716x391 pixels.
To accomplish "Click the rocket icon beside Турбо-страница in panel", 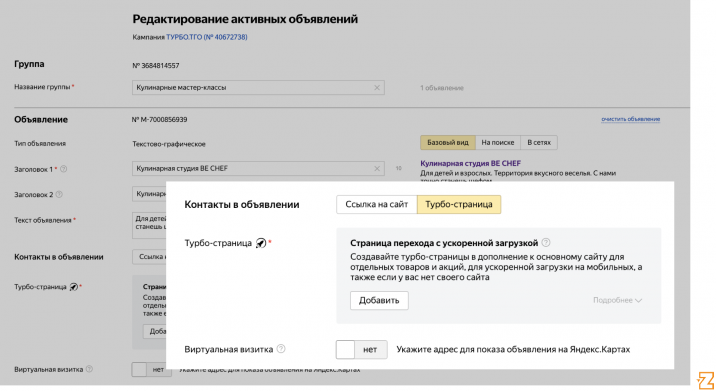I will click(x=261, y=243).
